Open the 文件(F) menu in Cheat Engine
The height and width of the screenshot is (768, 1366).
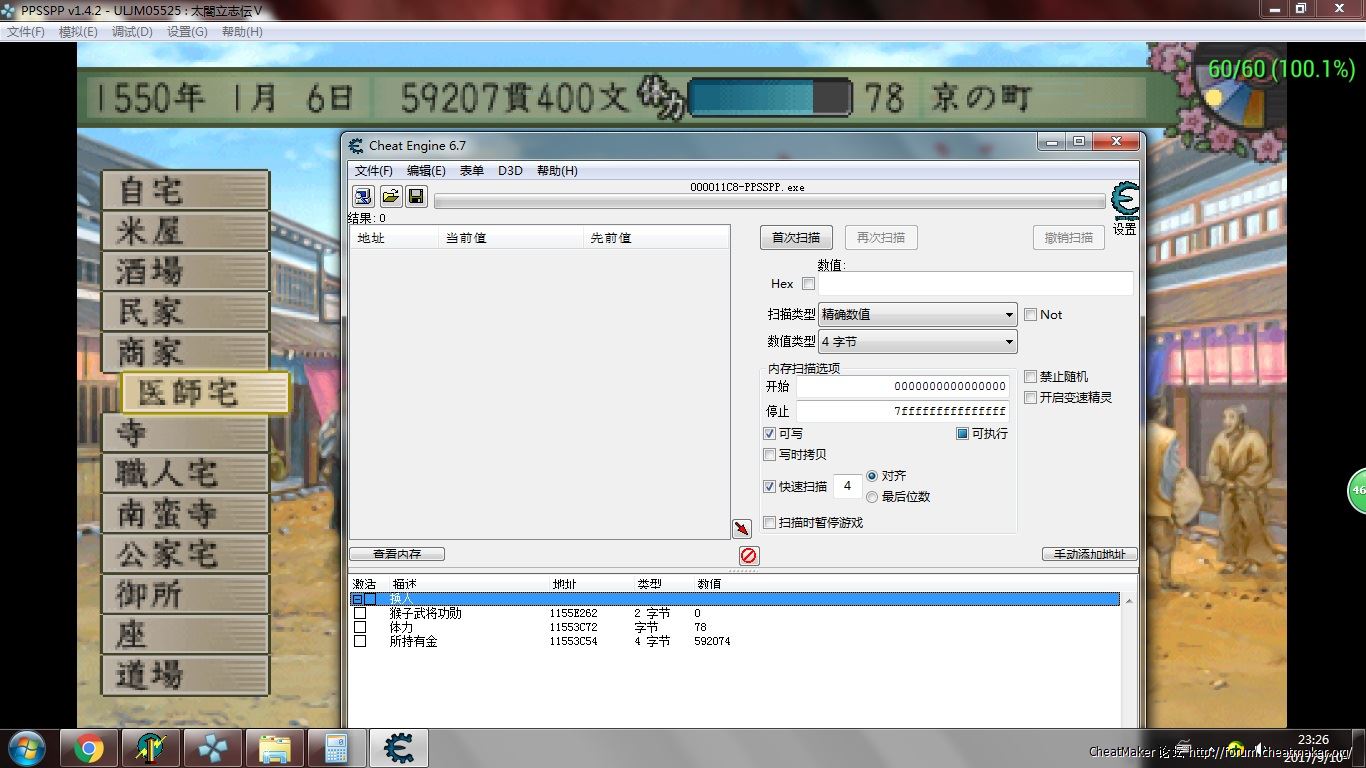pos(373,171)
